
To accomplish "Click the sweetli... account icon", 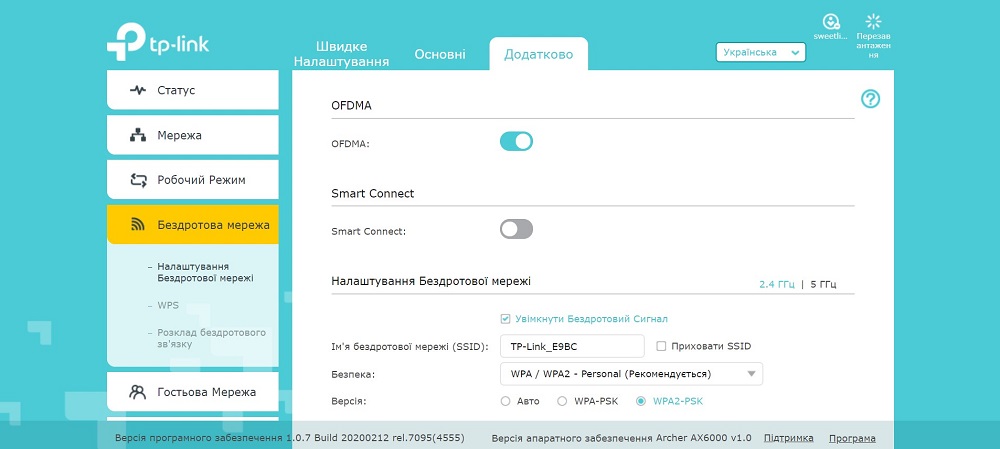I will [830, 21].
